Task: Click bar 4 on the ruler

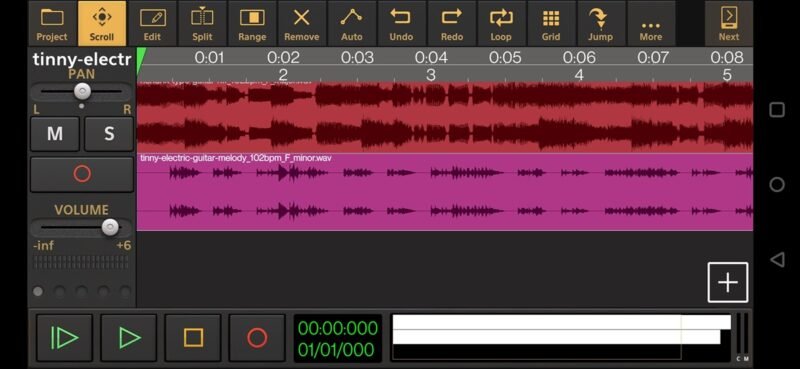Action: 579,75
